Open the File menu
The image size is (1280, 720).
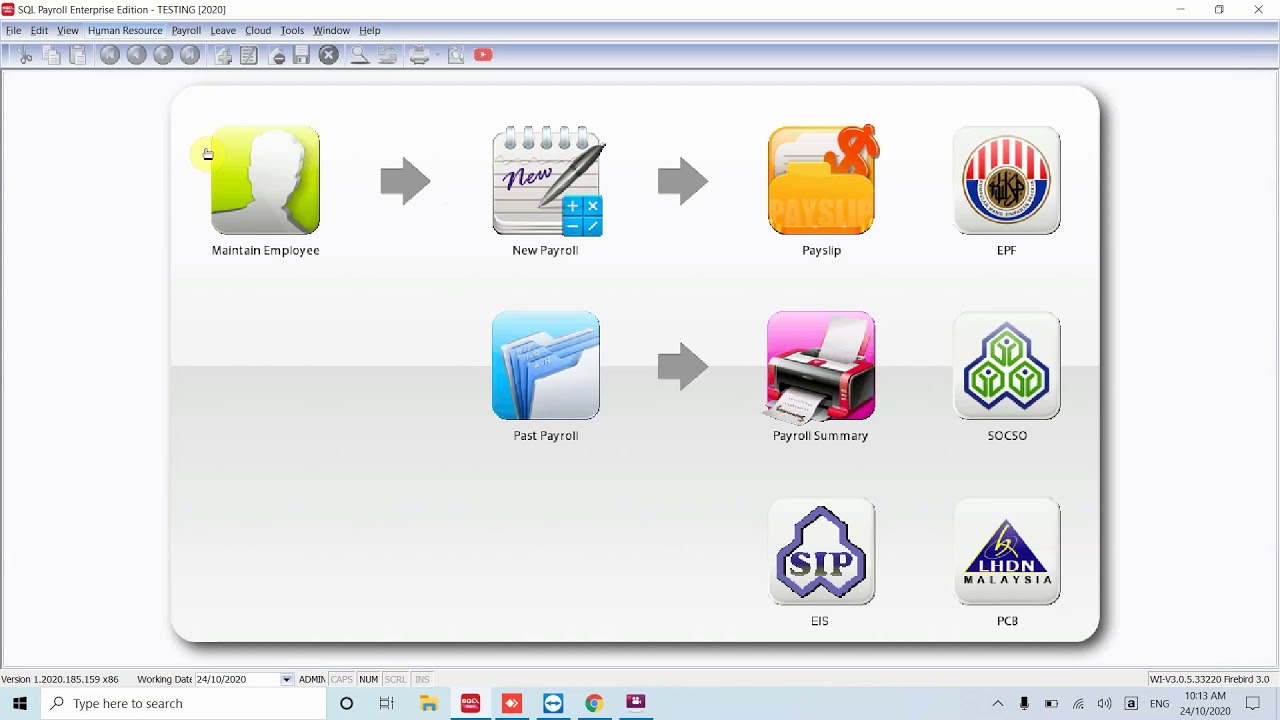[x=14, y=31]
